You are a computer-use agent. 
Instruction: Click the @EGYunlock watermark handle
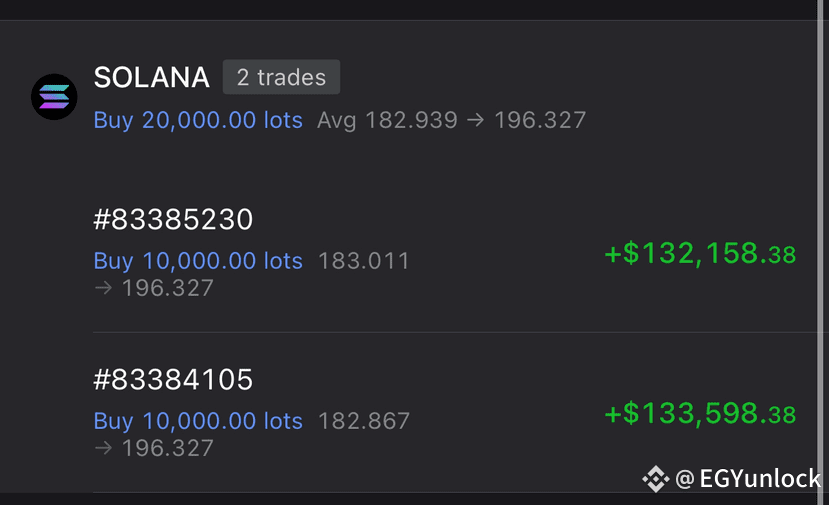click(x=748, y=479)
